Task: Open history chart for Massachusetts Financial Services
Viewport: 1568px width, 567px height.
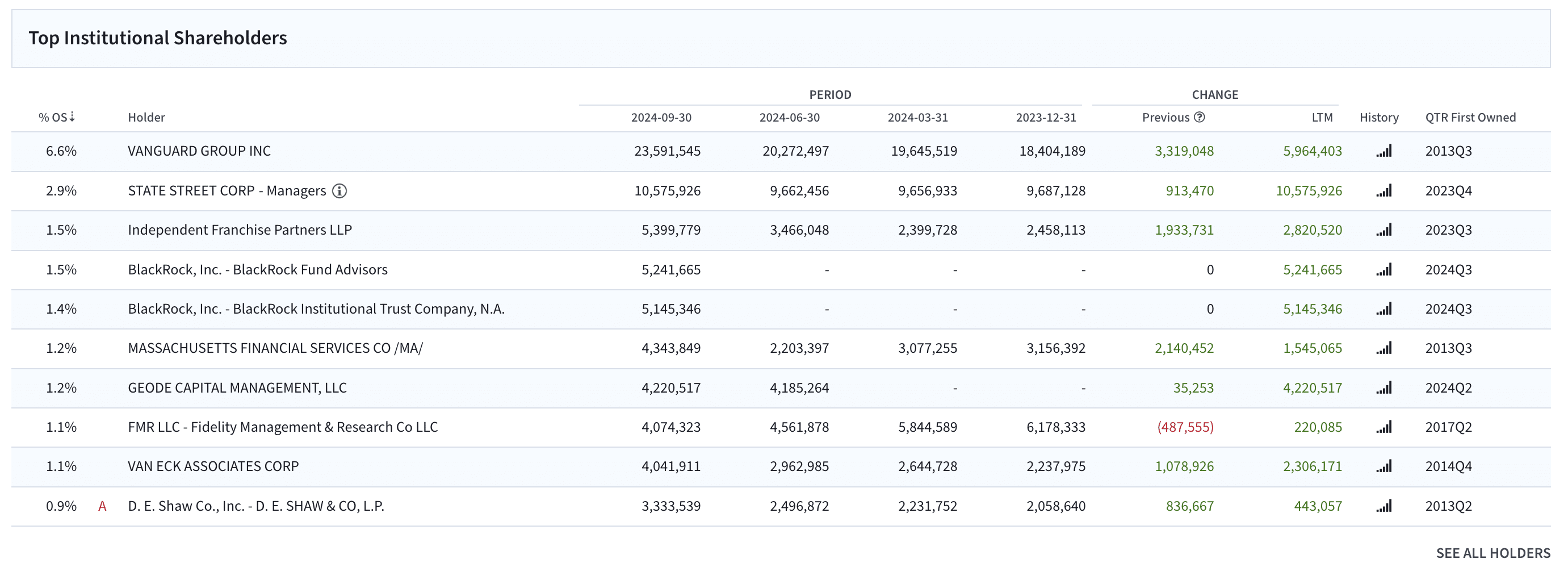Action: tap(1383, 348)
